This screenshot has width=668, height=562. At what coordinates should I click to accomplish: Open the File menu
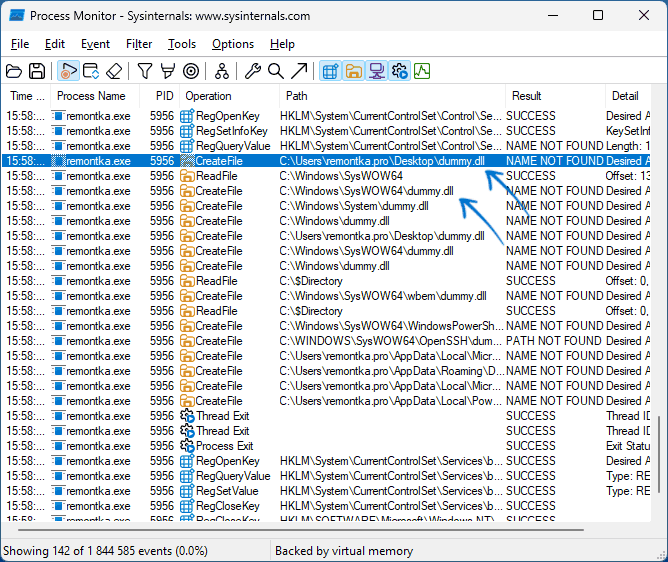pos(20,44)
